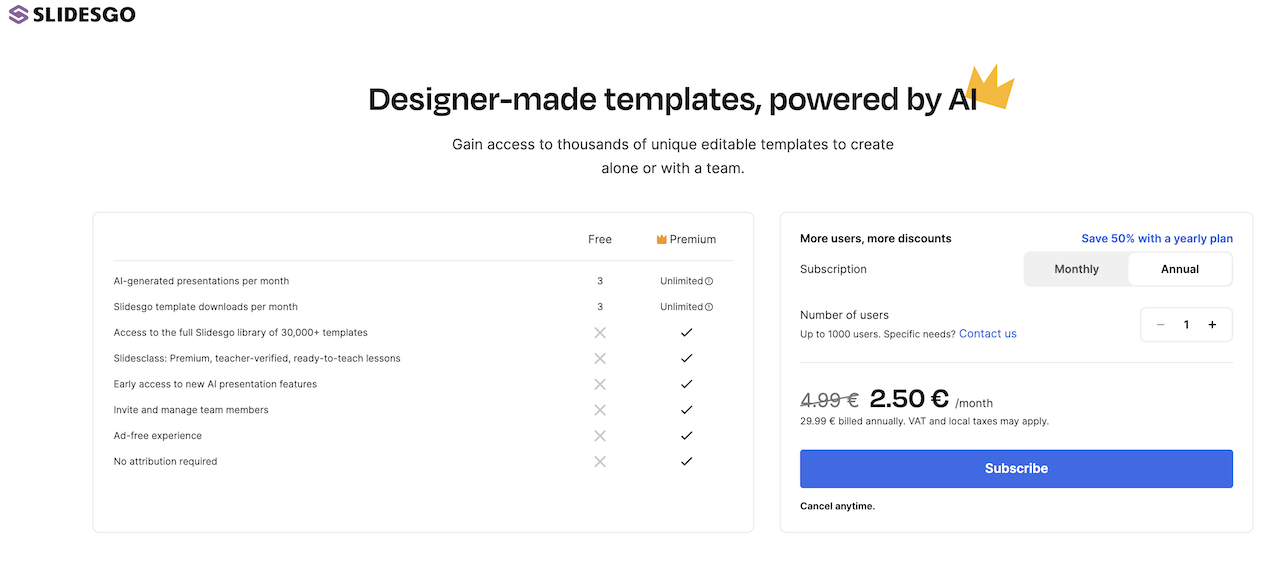Click Premium checkmark for Early access row

(x=686, y=384)
